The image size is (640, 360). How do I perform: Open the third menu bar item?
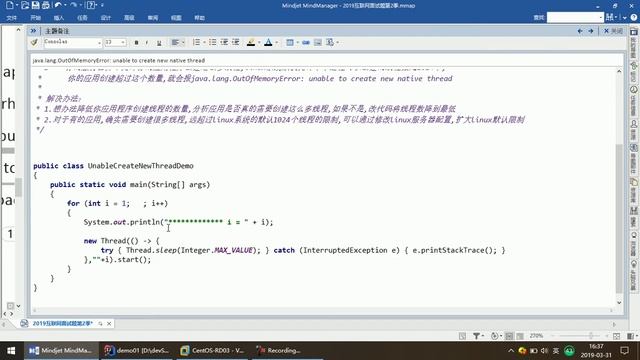59,18
